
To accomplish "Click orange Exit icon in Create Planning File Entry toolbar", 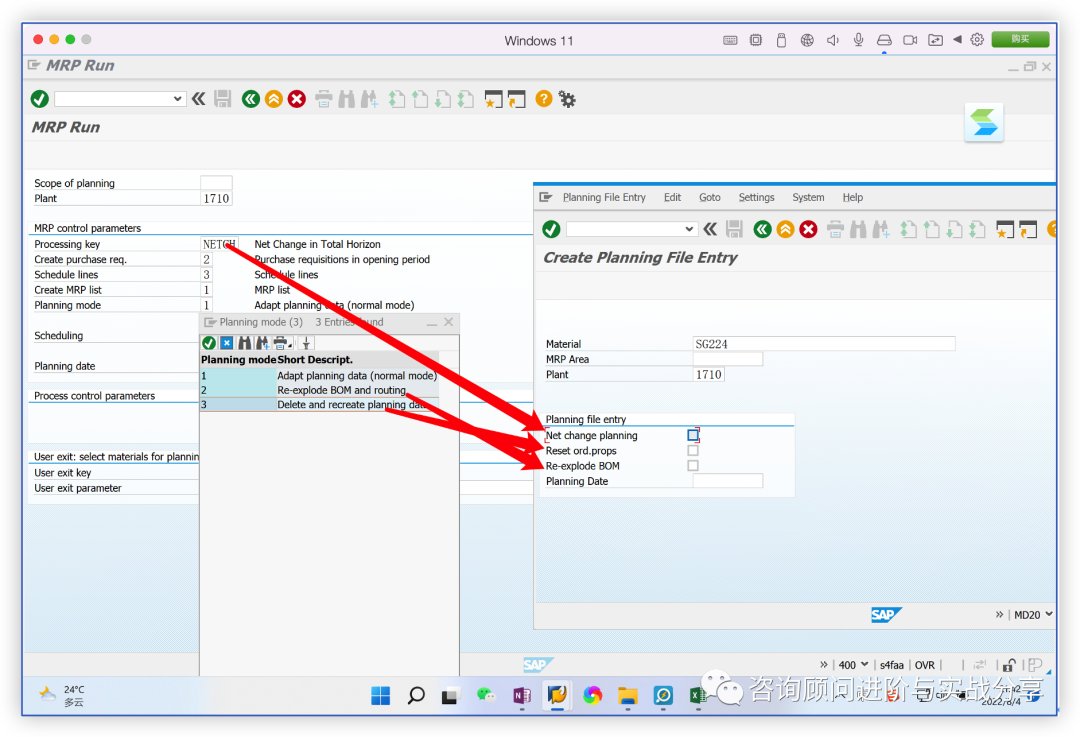I will pos(785,229).
